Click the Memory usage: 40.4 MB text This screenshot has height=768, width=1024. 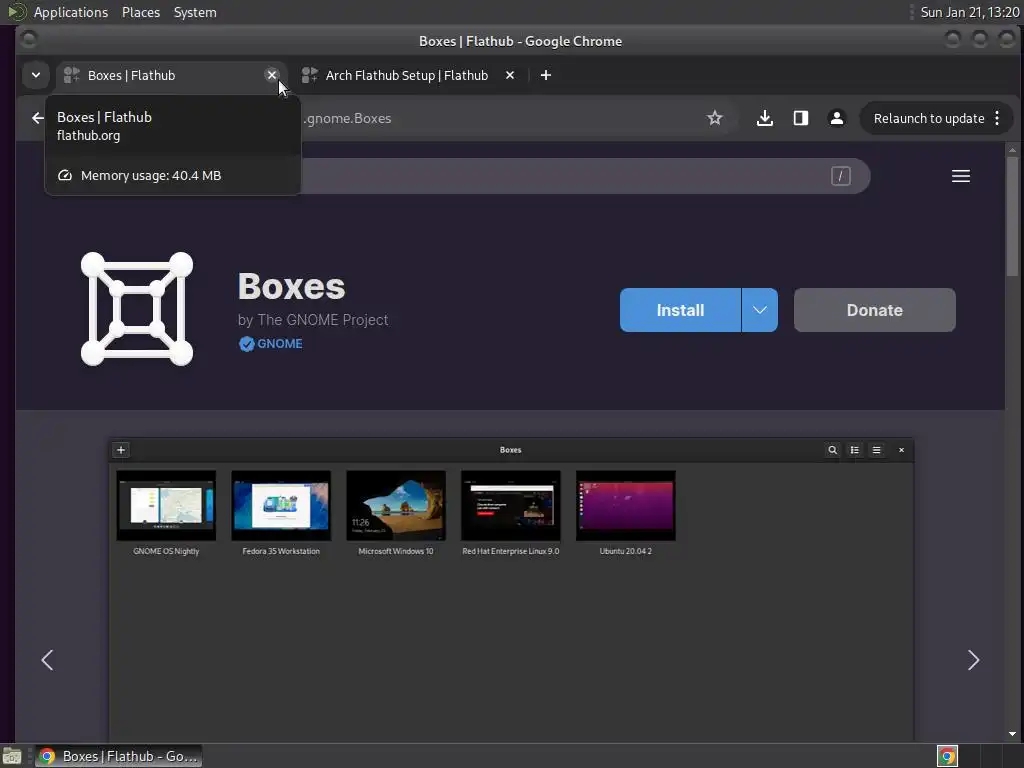point(151,176)
